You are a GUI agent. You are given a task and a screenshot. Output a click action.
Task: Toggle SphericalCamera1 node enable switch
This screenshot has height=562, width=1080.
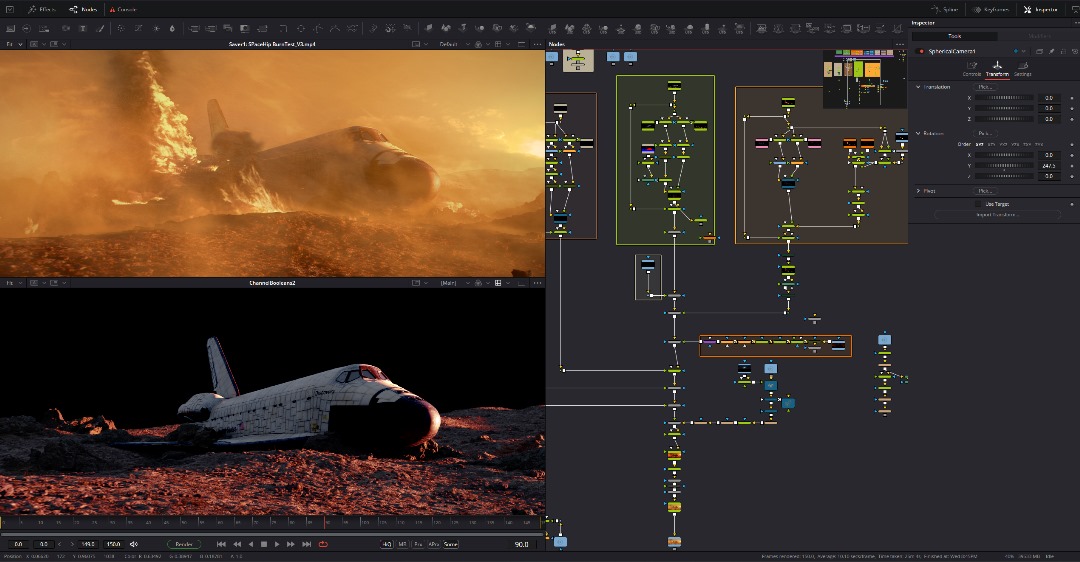920,51
